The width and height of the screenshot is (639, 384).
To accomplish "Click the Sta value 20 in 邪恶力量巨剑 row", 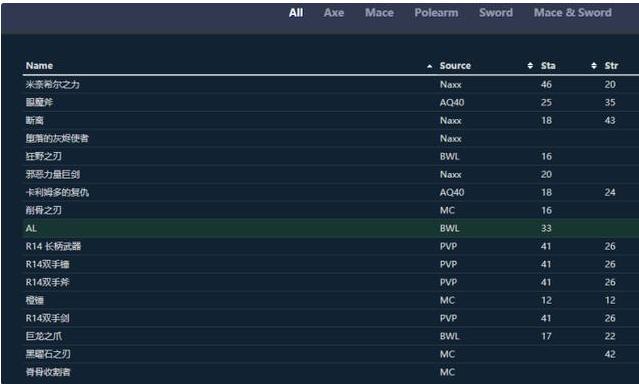I will tap(546, 174).
